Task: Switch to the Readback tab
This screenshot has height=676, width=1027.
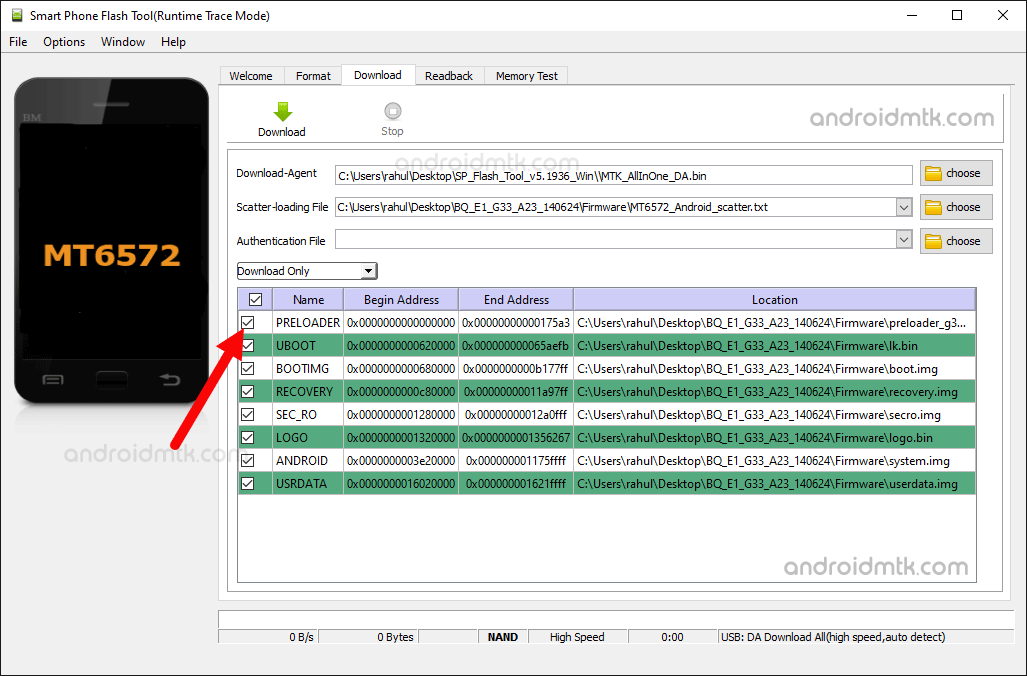Action: point(449,76)
